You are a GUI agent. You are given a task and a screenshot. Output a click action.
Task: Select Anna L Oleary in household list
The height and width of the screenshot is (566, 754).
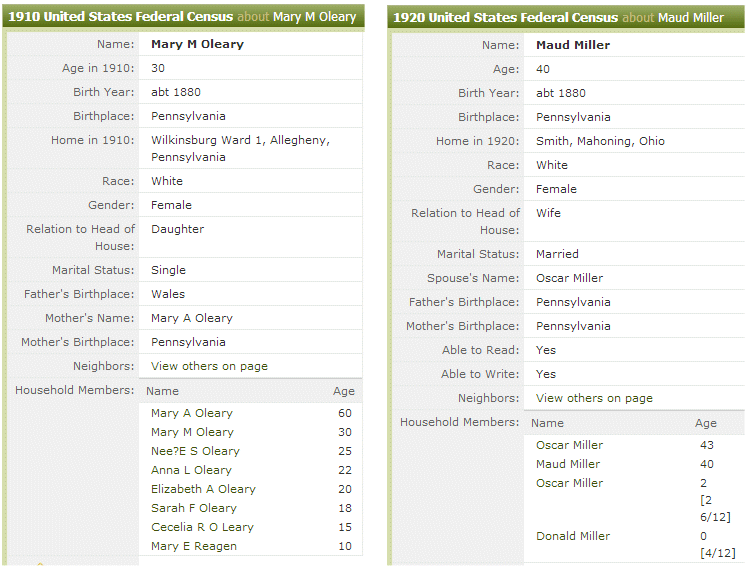[x=191, y=470]
